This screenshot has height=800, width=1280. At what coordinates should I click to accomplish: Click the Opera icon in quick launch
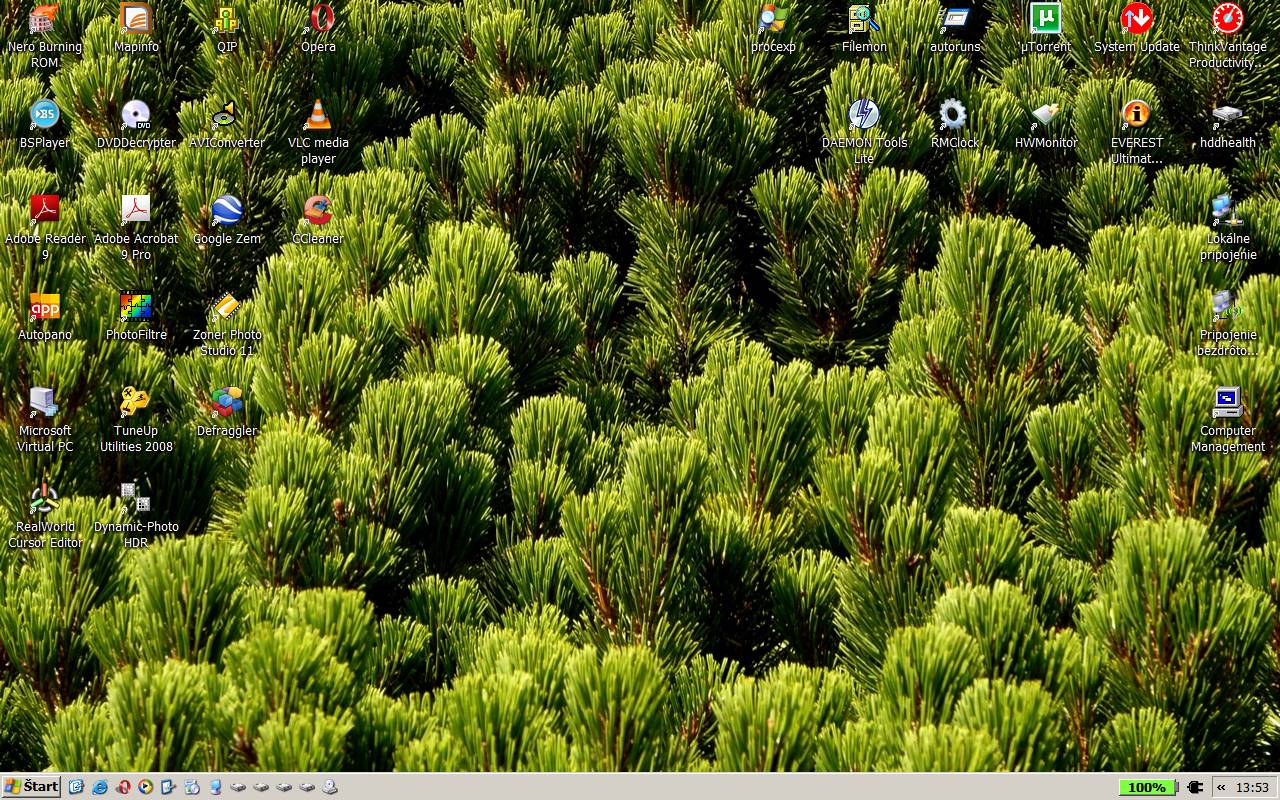point(123,787)
